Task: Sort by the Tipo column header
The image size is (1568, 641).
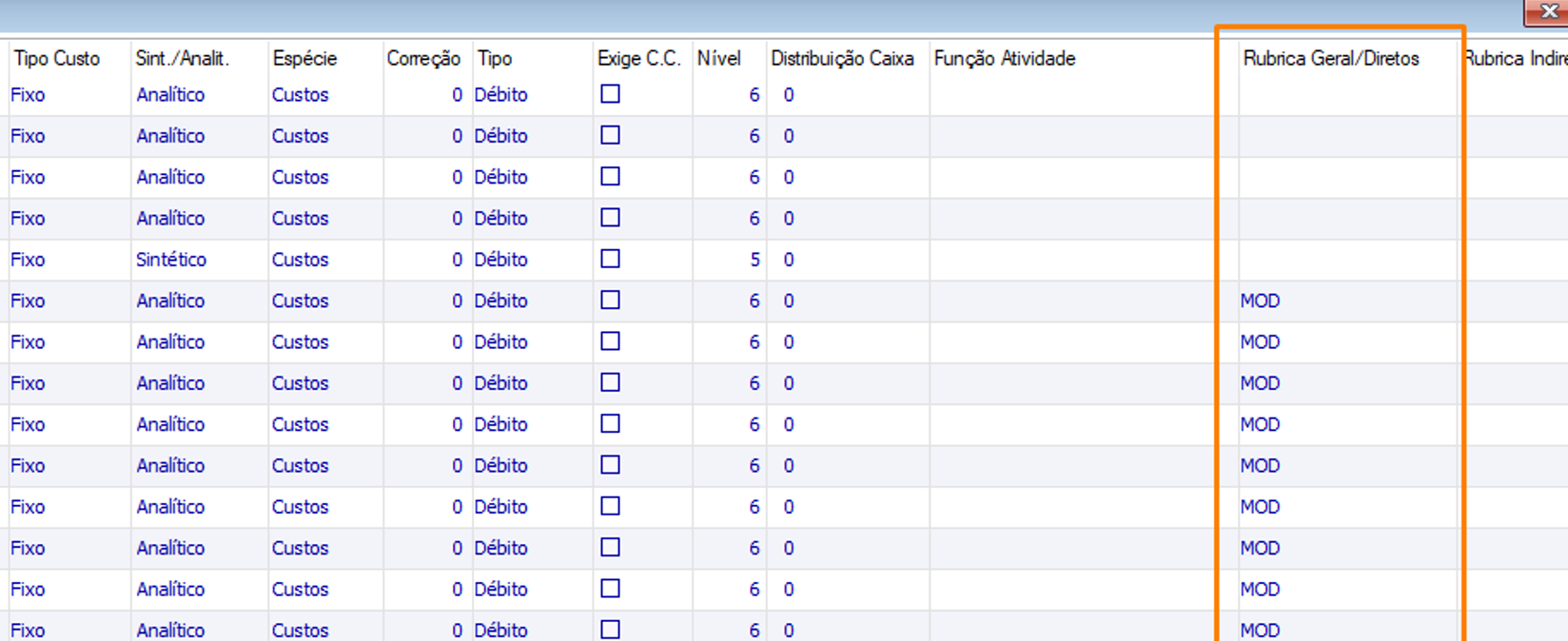Action: tap(495, 58)
